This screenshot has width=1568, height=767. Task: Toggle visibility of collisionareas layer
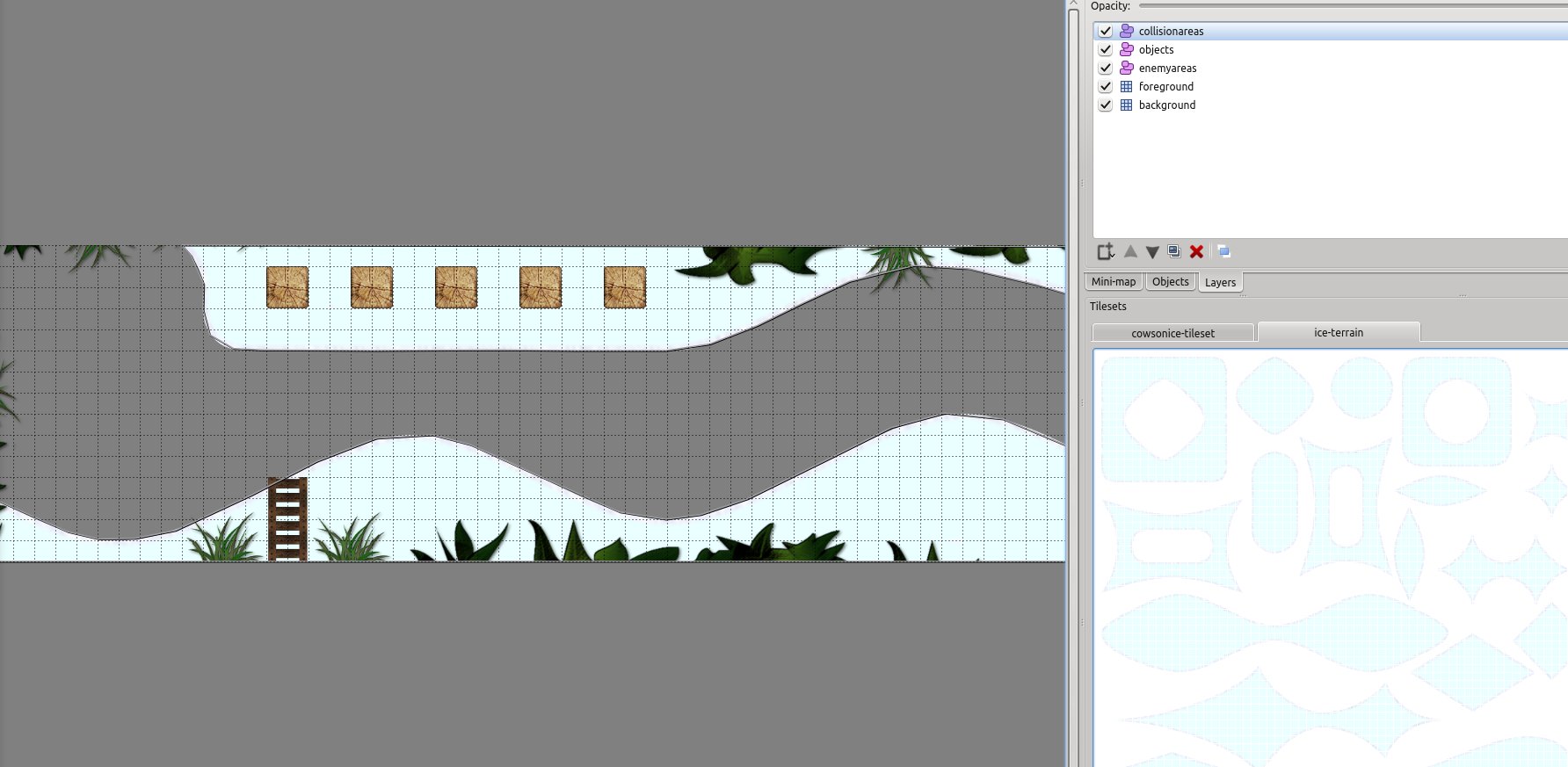pos(1106,31)
